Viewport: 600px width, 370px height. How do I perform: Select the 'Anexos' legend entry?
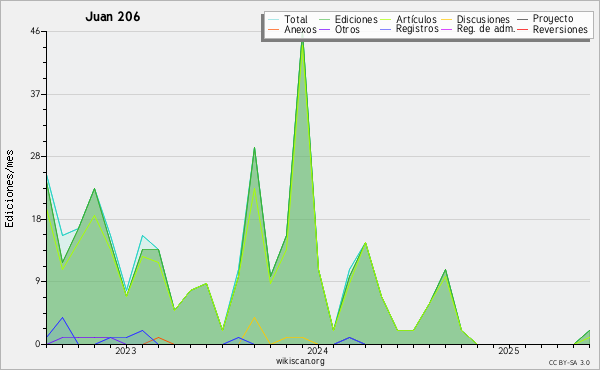tap(300, 29)
